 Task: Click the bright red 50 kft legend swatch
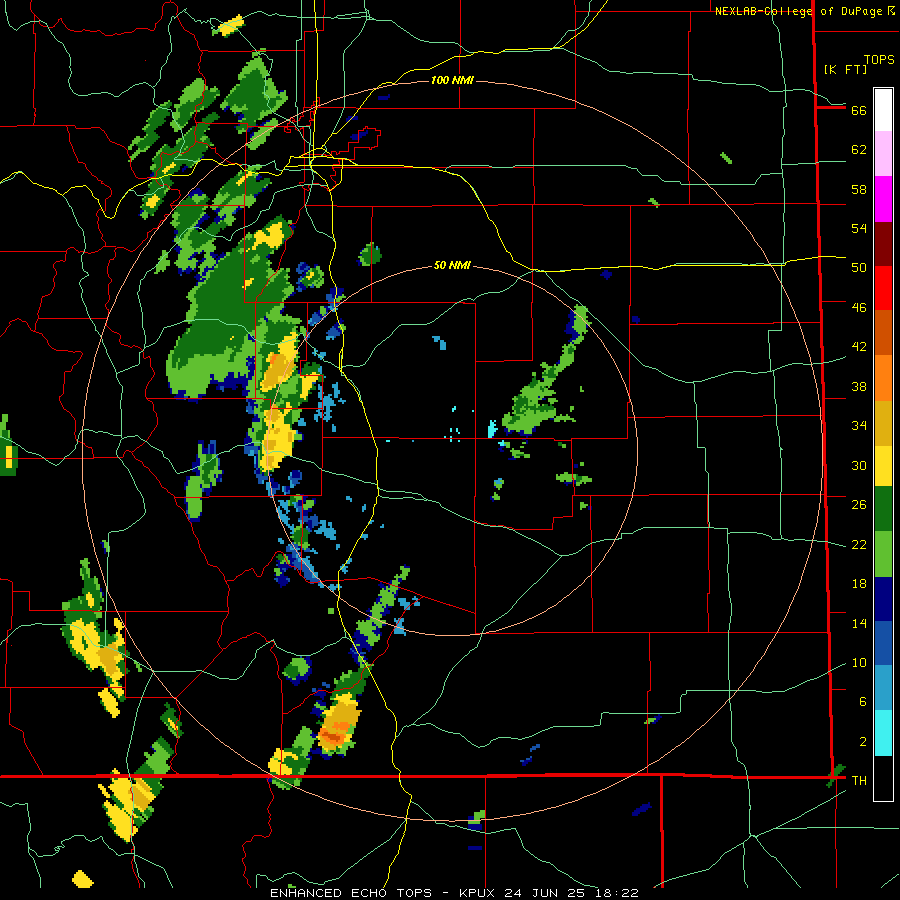click(883, 288)
